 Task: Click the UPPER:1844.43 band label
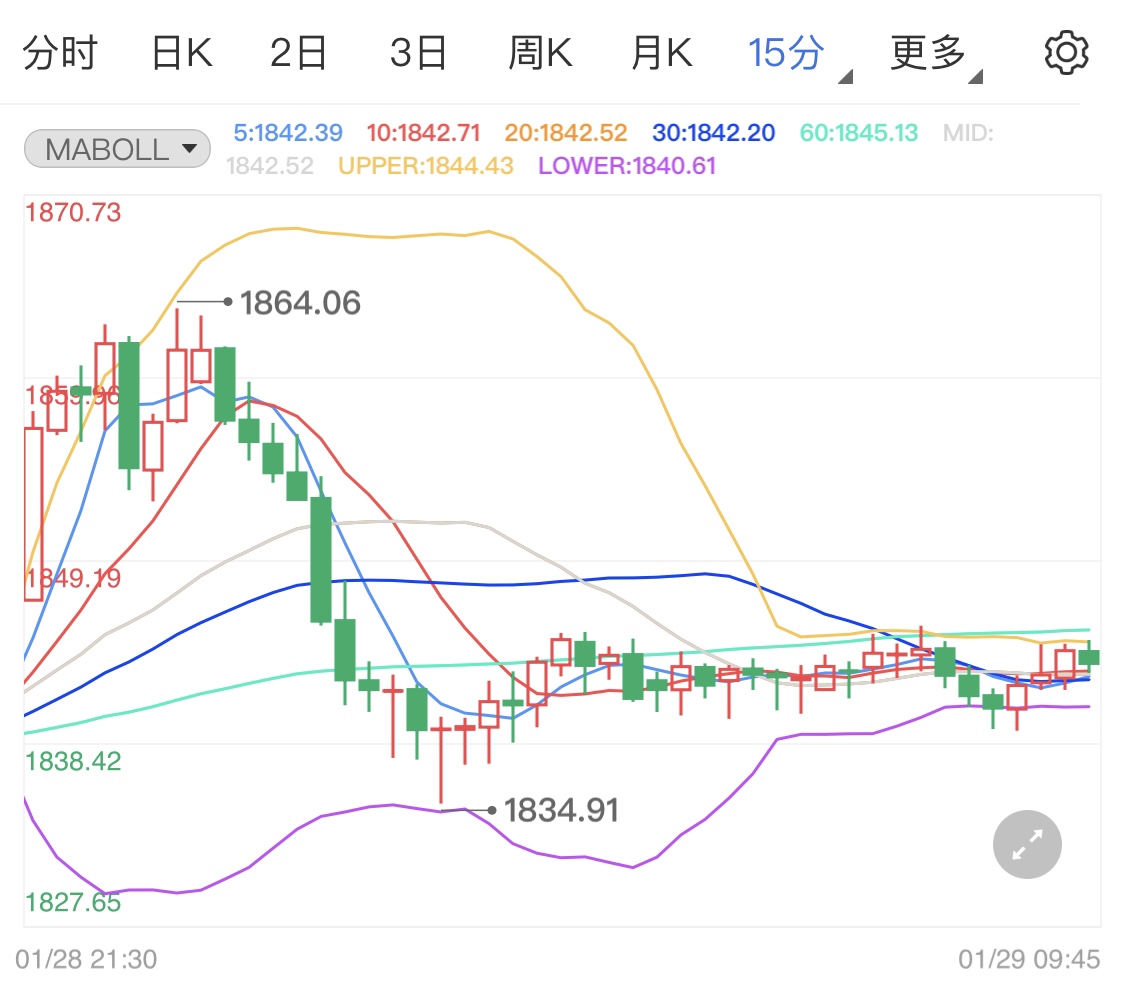(425, 166)
